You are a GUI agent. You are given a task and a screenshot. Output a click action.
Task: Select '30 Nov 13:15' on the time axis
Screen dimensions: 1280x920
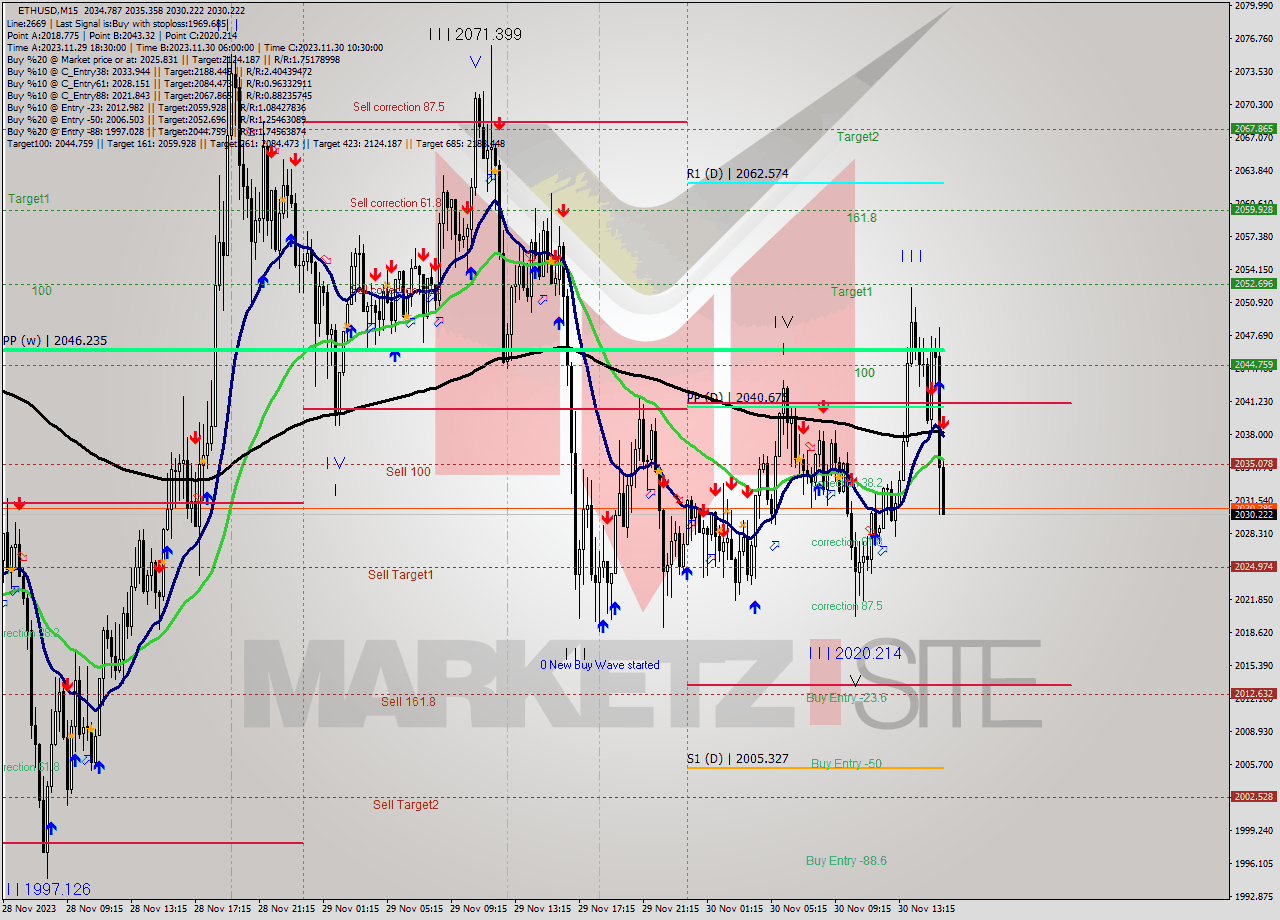pyautogui.click(x=928, y=909)
